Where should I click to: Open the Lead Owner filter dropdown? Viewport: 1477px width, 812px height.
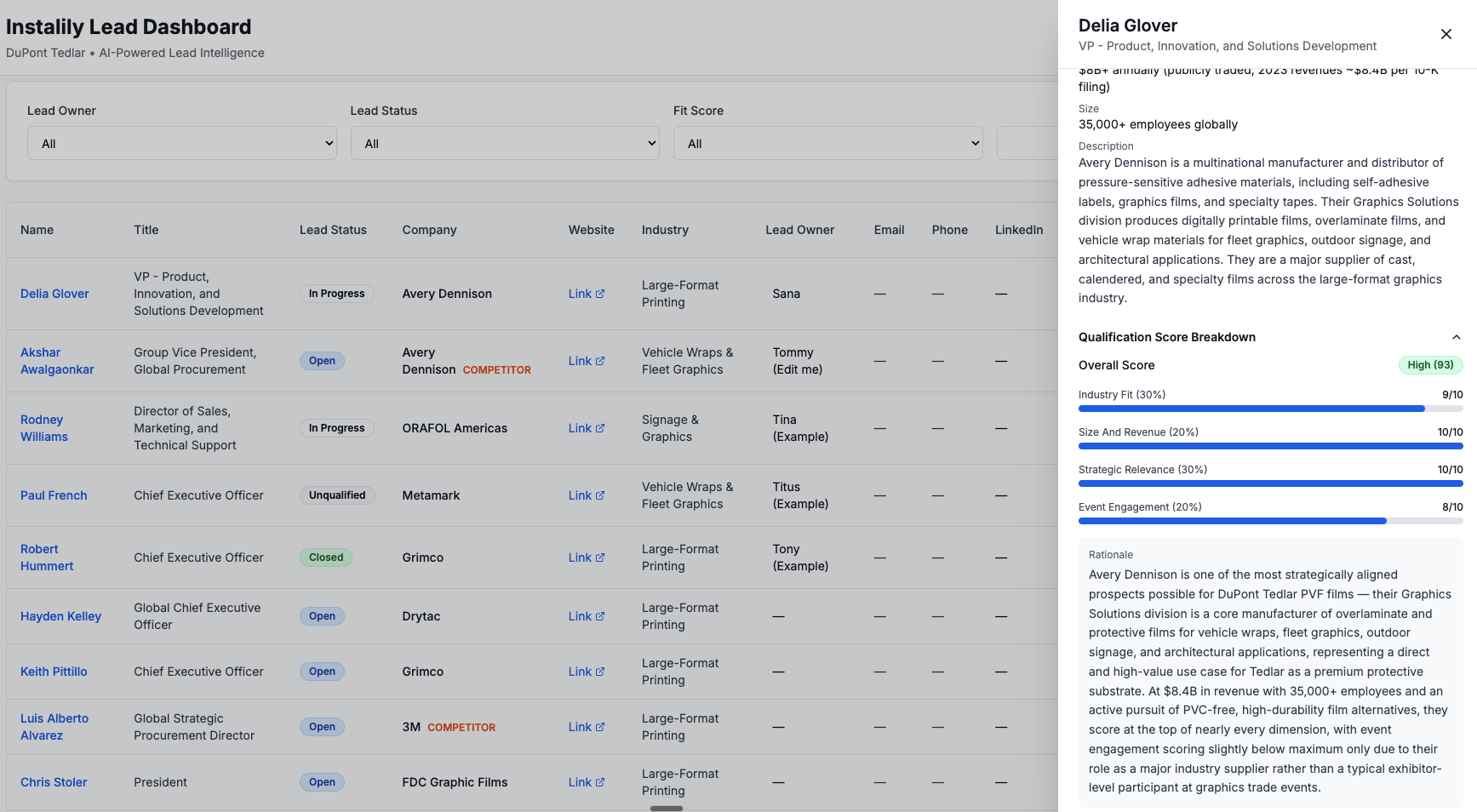(181, 143)
